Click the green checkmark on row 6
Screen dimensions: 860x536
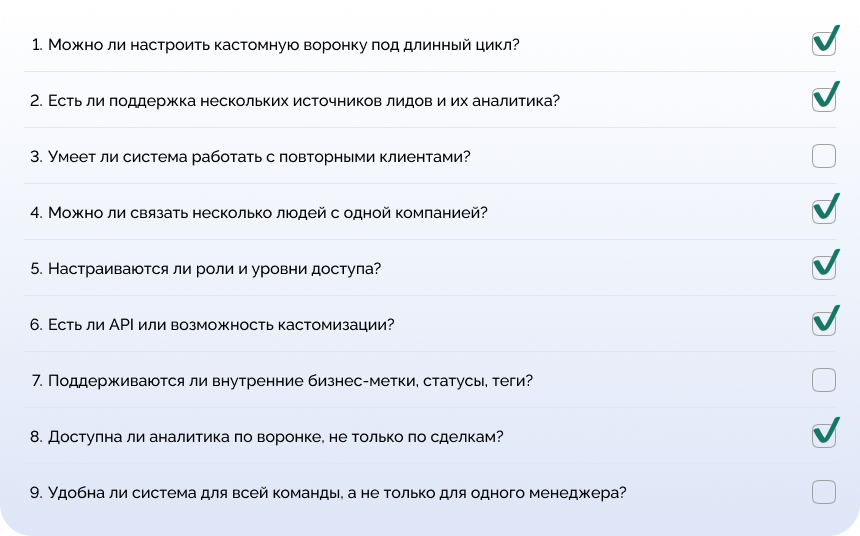click(827, 318)
